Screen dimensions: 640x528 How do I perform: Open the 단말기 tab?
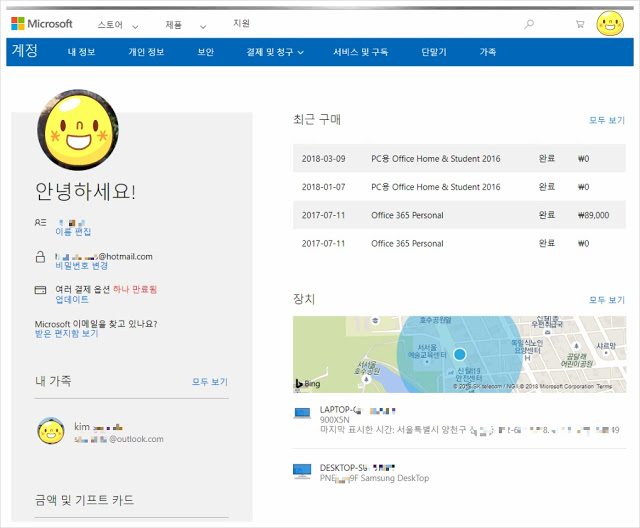[x=434, y=52]
